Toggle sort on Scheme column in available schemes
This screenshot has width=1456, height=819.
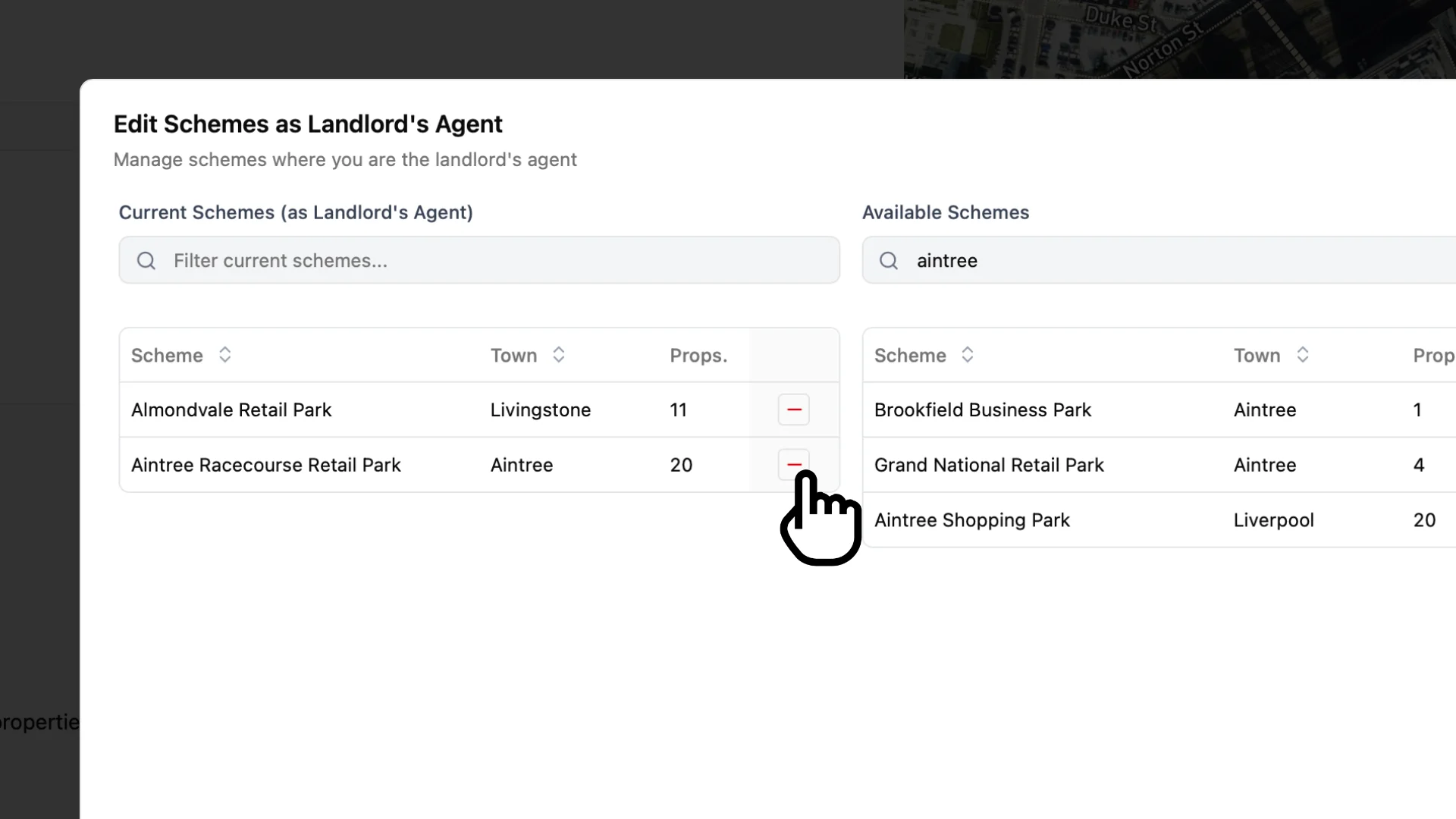(968, 354)
